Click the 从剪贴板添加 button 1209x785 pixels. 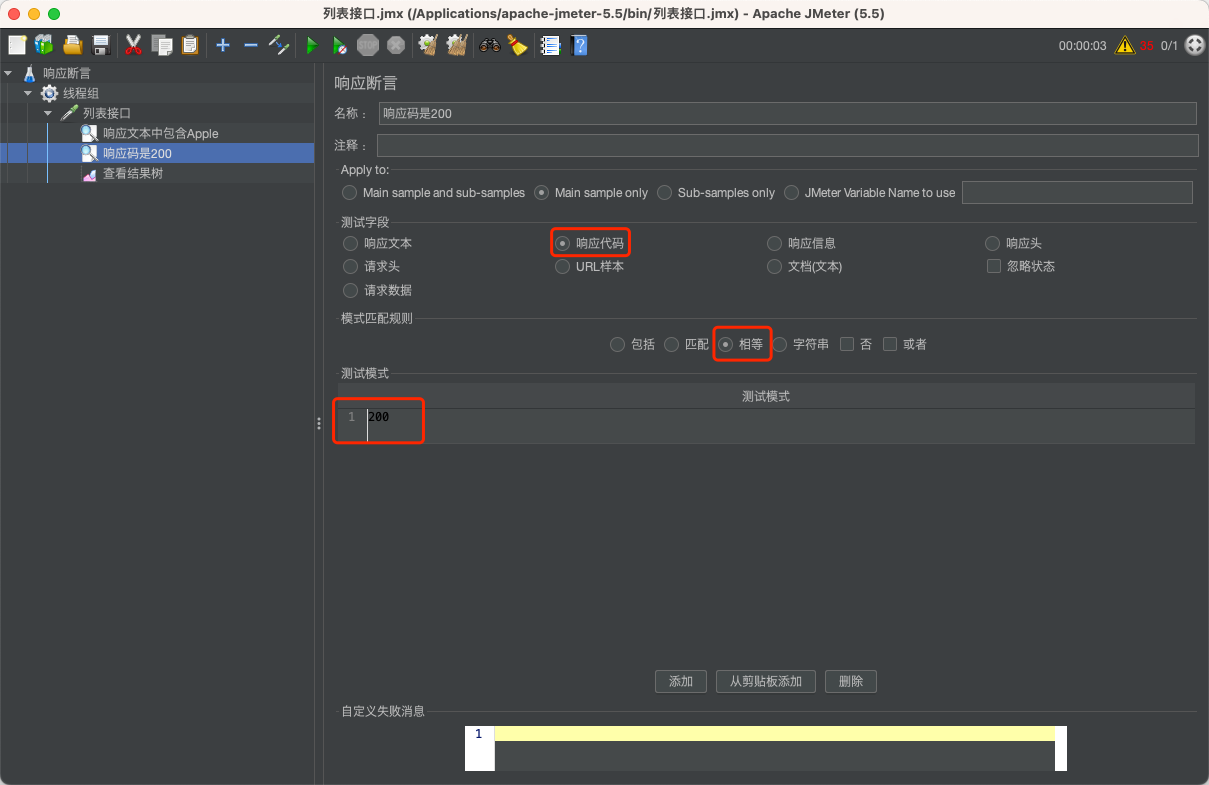[765, 681]
